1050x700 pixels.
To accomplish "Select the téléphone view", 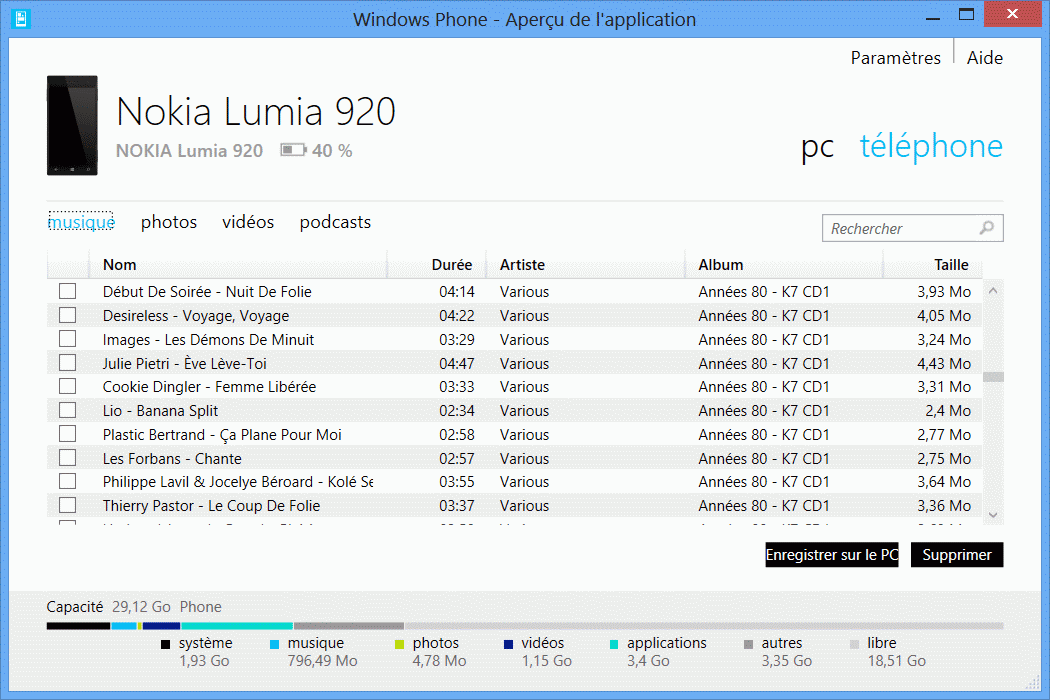I will click(931, 146).
